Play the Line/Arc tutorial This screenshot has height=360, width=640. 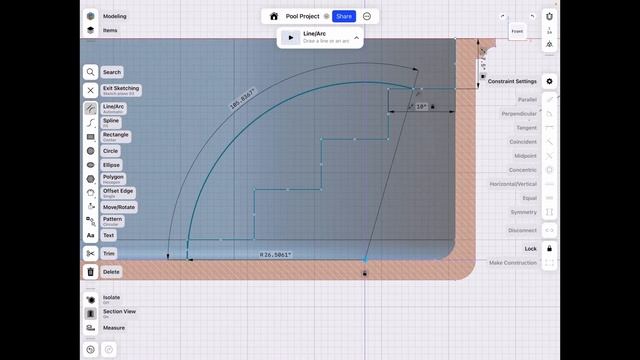pyautogui.click(x=291, y=38)
